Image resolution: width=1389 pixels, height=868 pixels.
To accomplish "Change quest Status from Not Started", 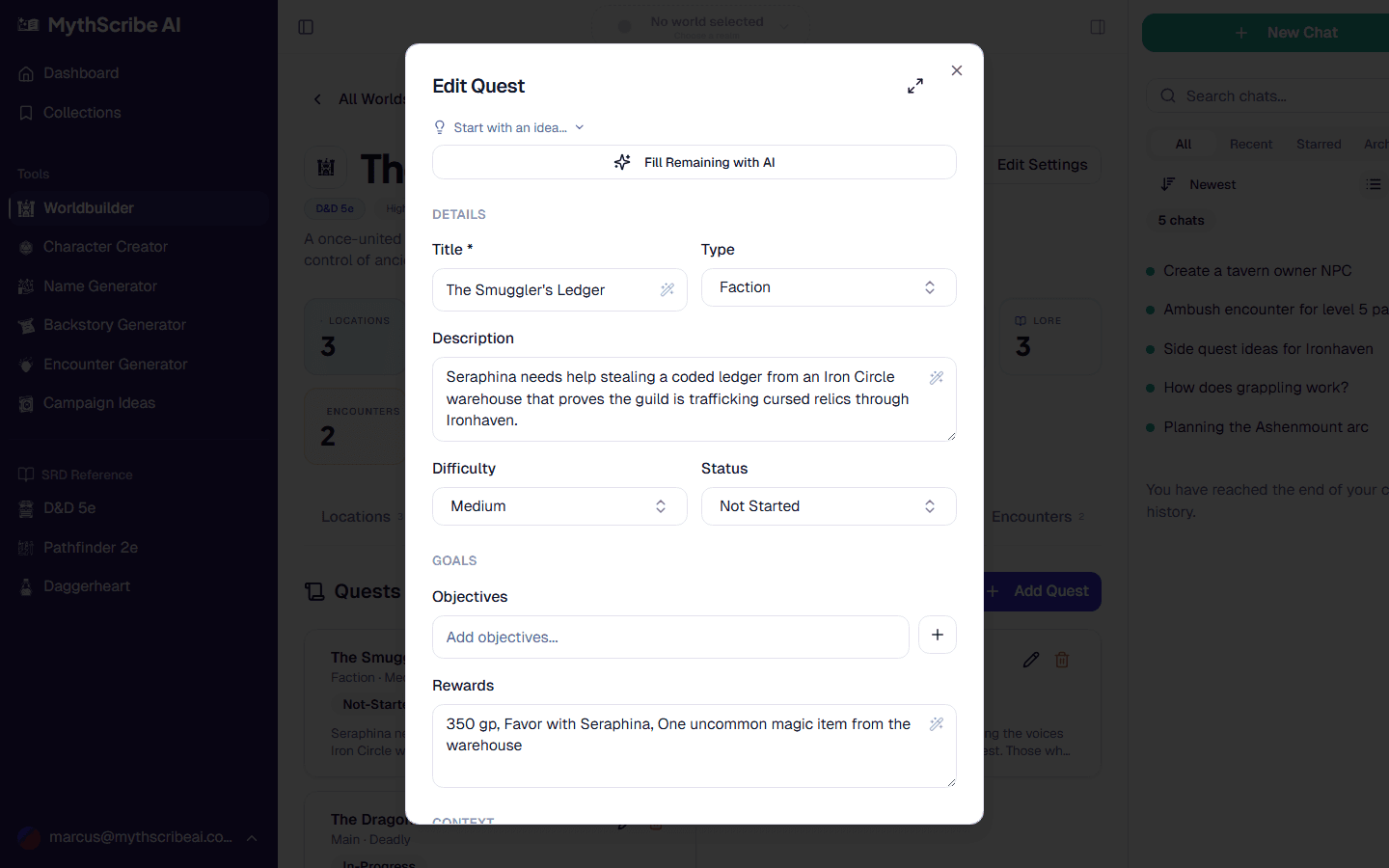I will click(829, 506).
